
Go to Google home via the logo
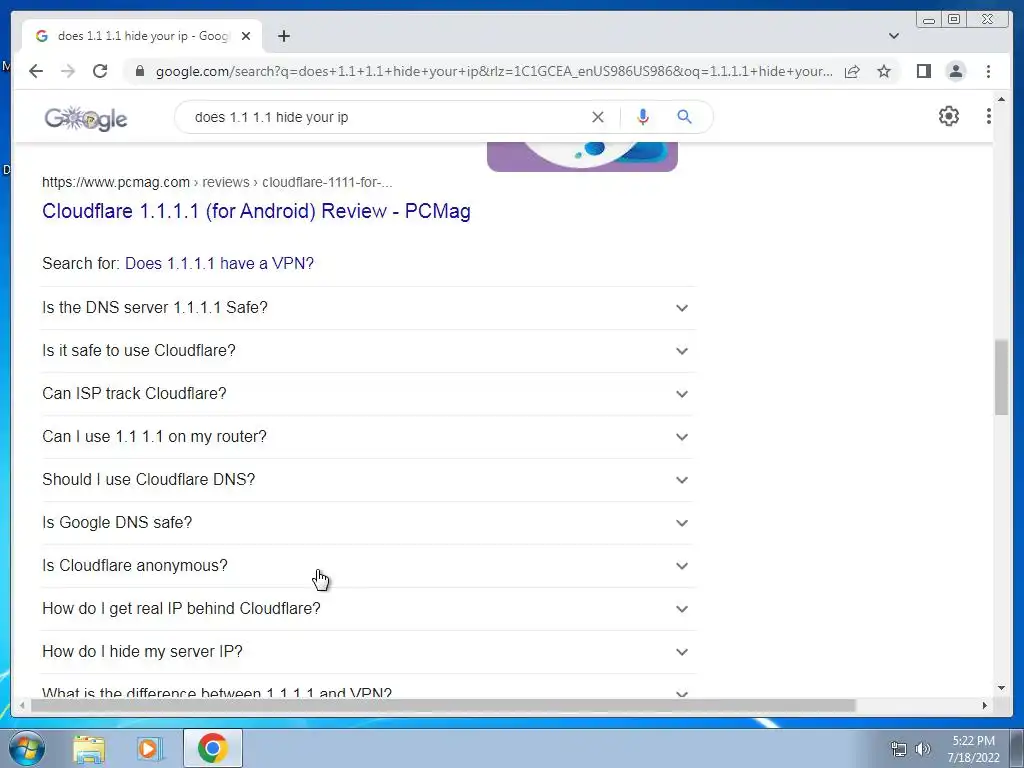[86, 118]
